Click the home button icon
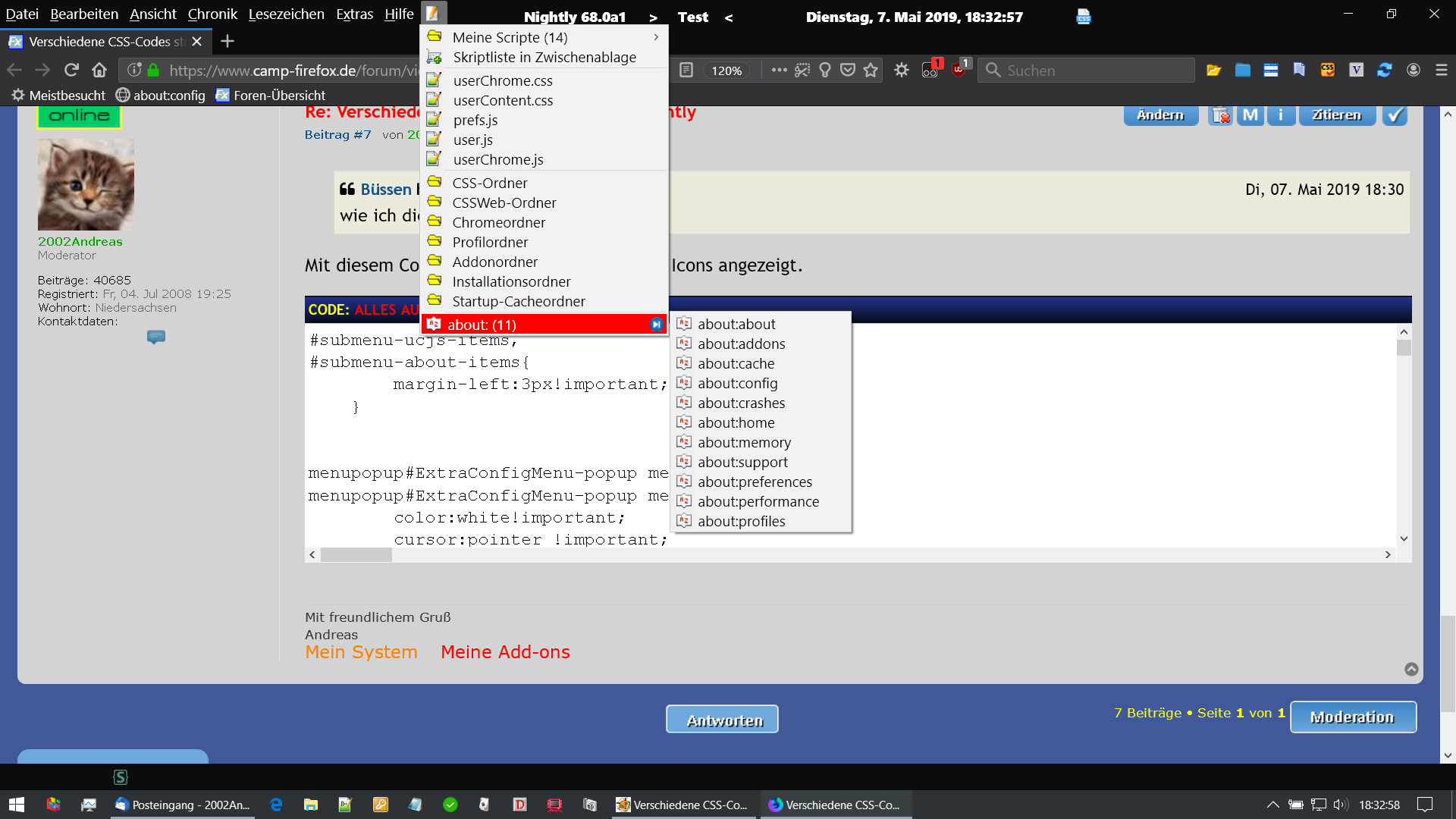 [x=99, y=70]
